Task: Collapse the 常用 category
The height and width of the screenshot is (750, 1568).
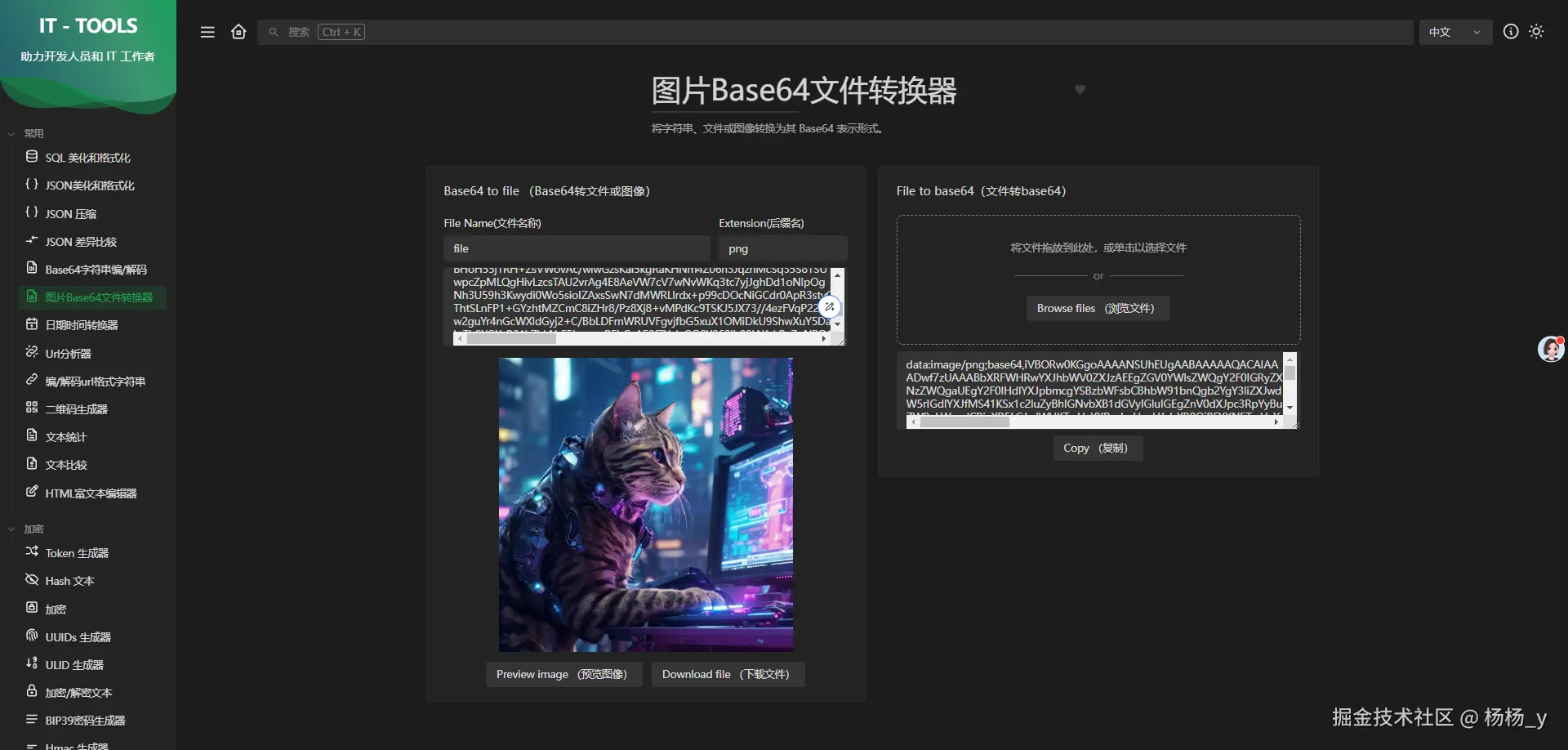Action: 25,133
